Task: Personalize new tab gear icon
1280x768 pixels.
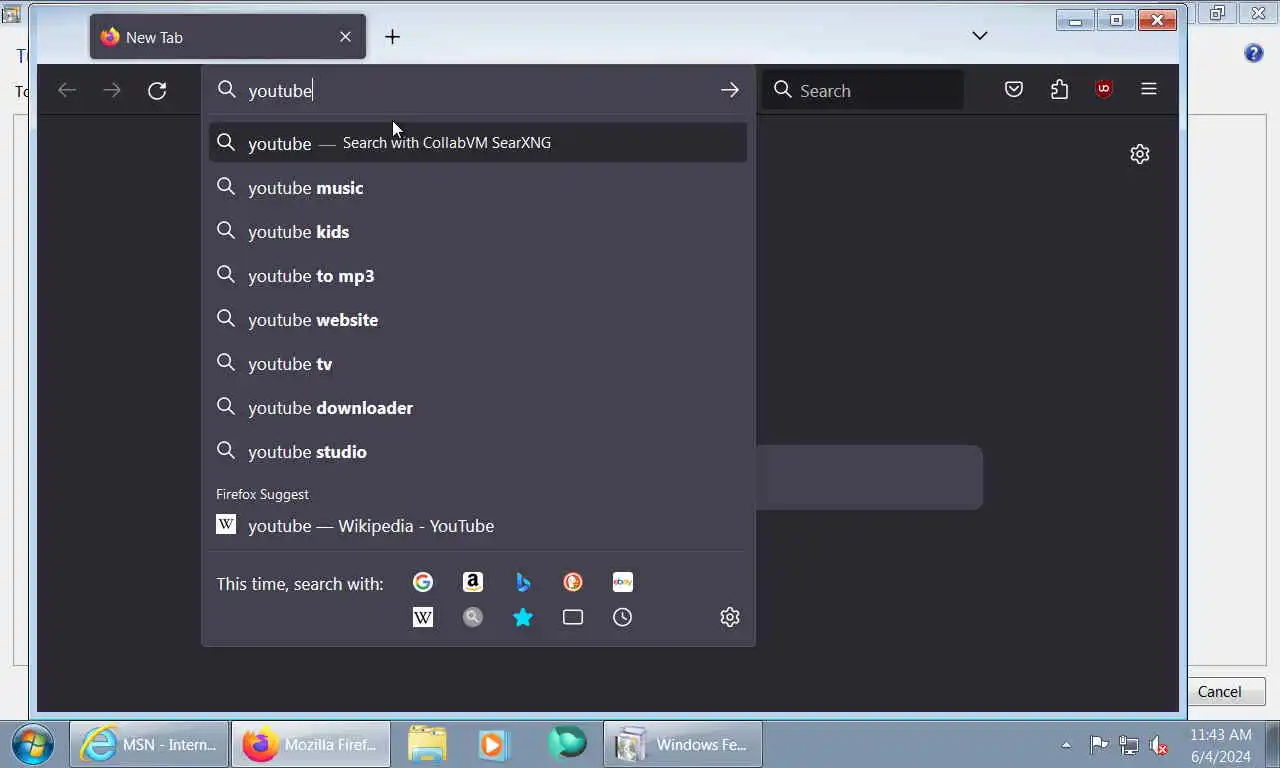Action: pos(1140,154)
